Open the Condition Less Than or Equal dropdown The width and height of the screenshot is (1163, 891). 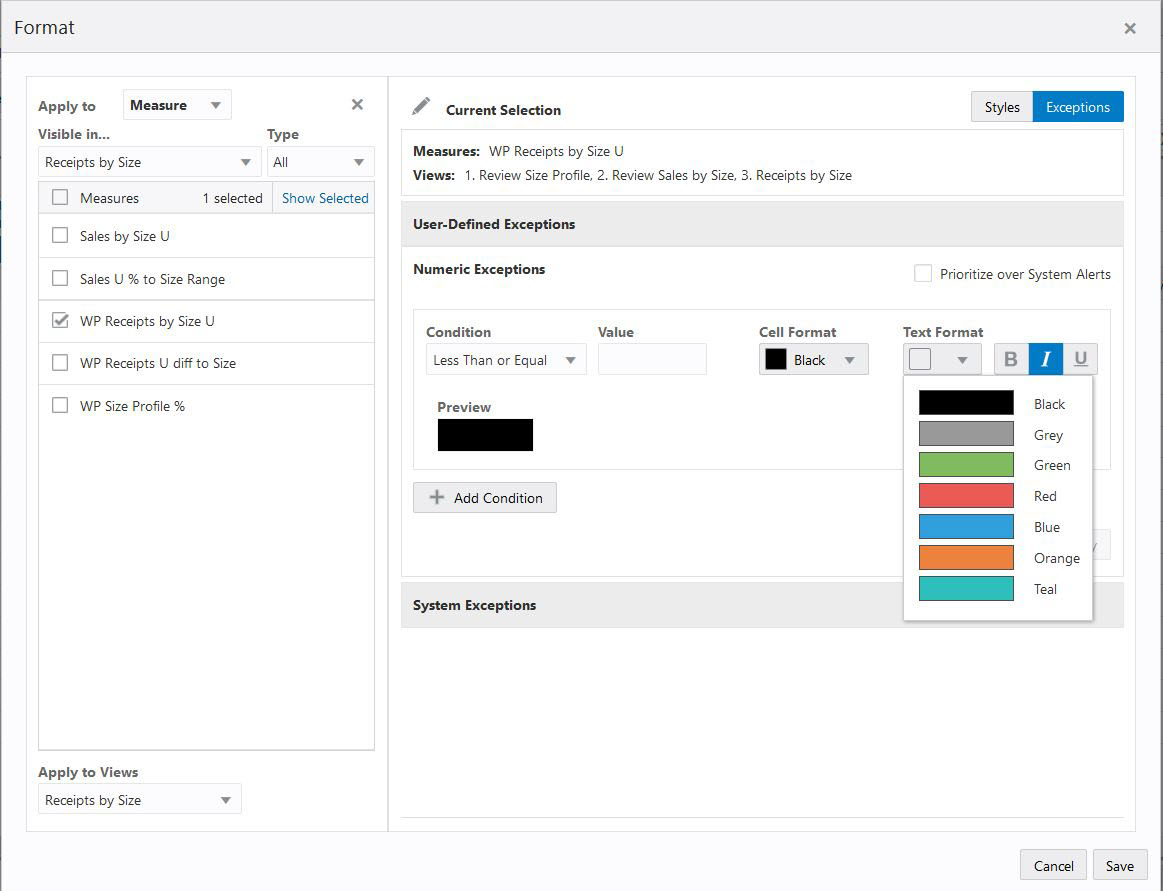pyautogui.click(x=506, y=360)
